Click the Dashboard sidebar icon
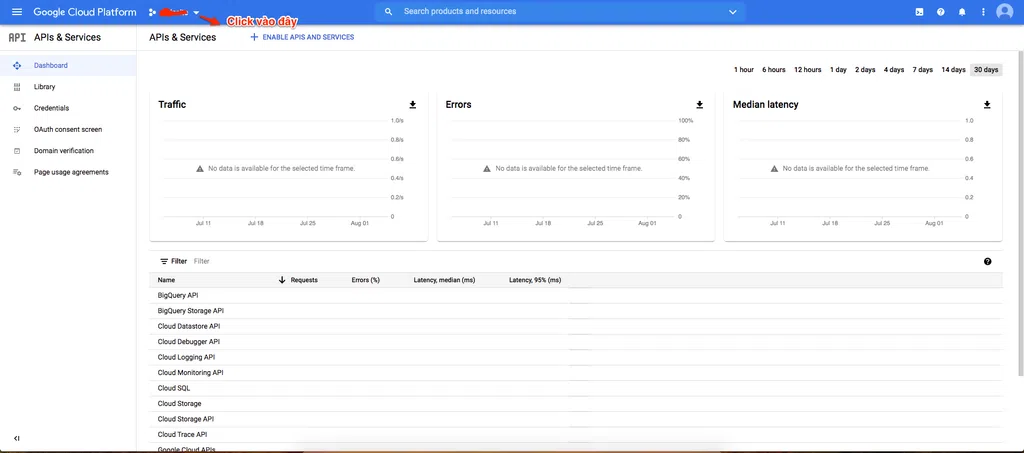 17,65
